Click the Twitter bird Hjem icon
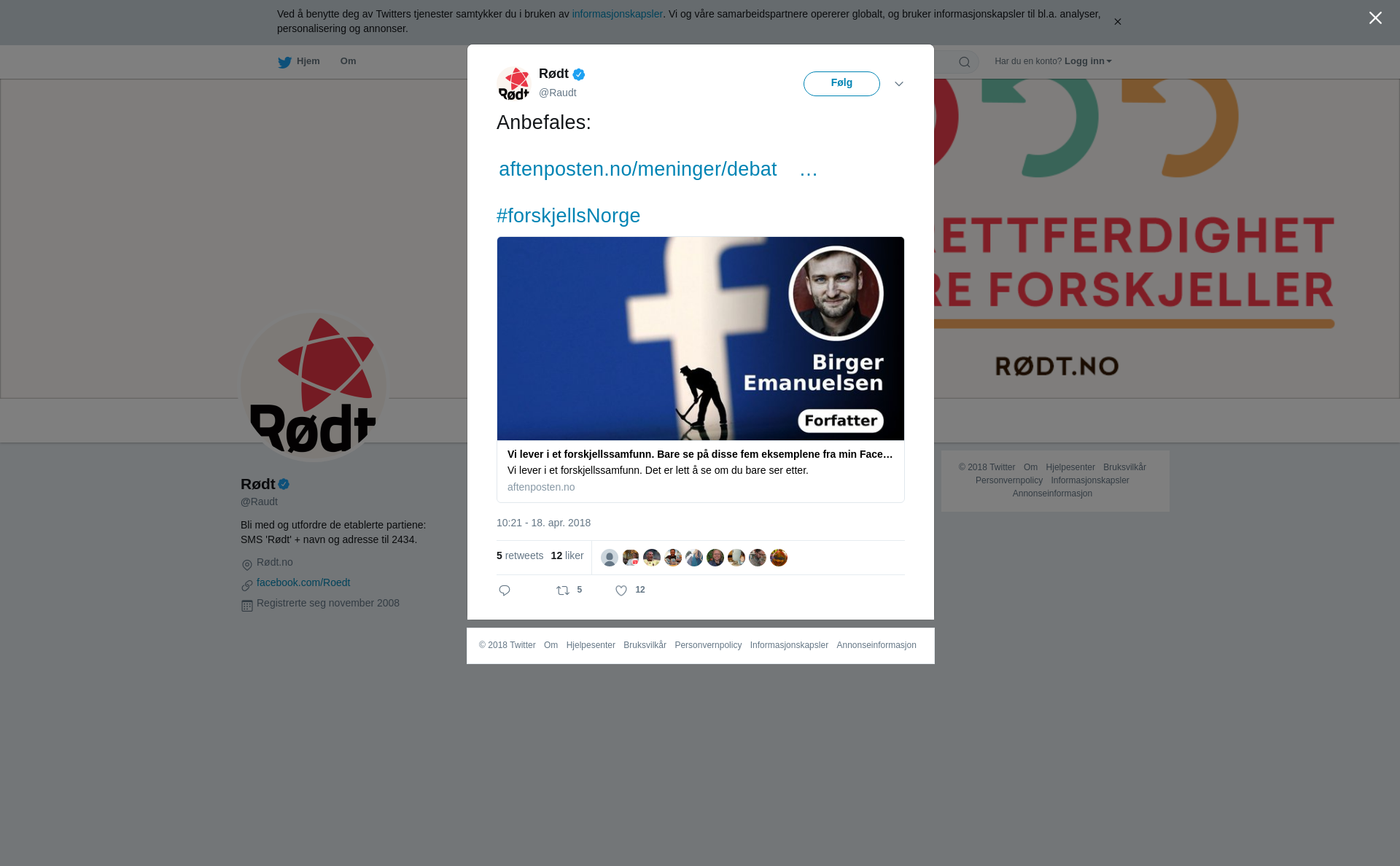Image resolution: width=1400 pixels, height=866 pixels. (284, 62)
